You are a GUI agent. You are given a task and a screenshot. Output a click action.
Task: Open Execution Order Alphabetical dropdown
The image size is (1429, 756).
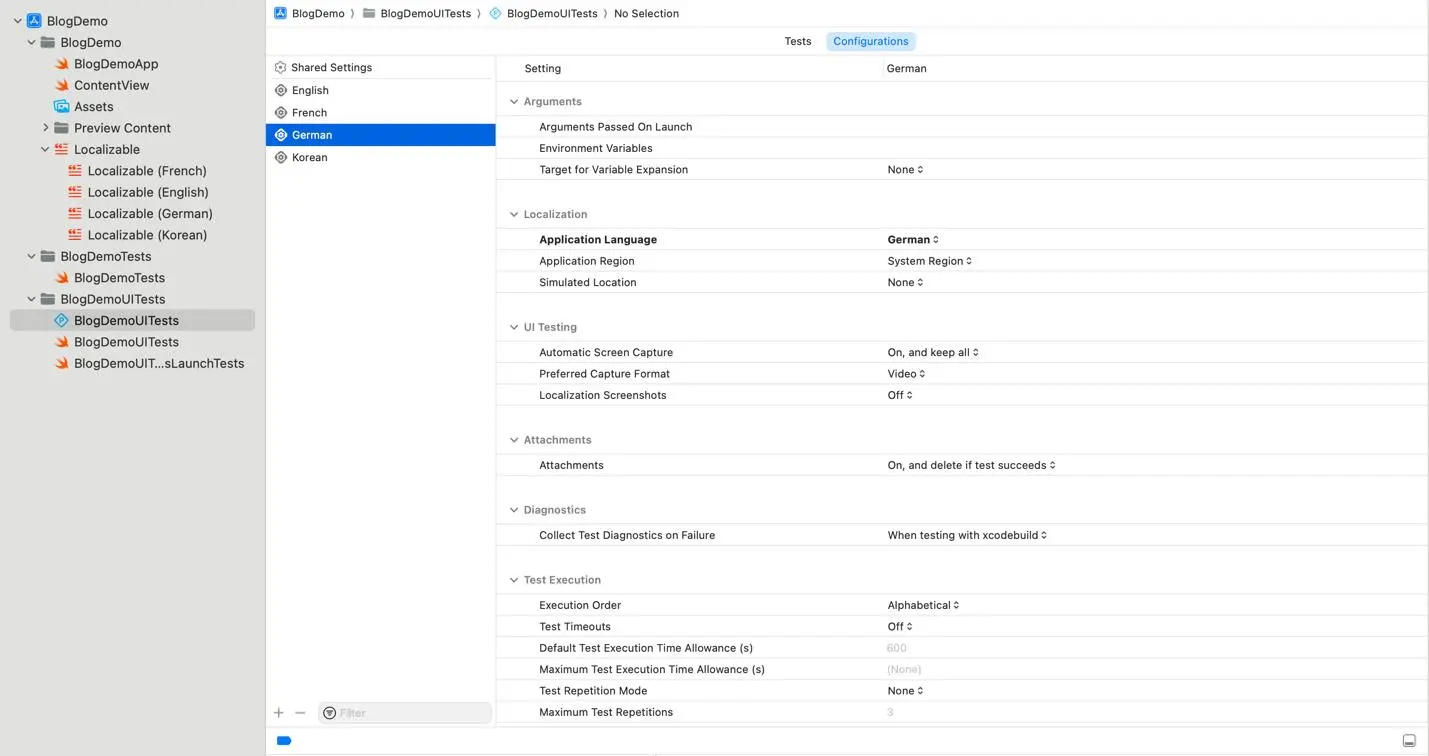pos(923,605)
